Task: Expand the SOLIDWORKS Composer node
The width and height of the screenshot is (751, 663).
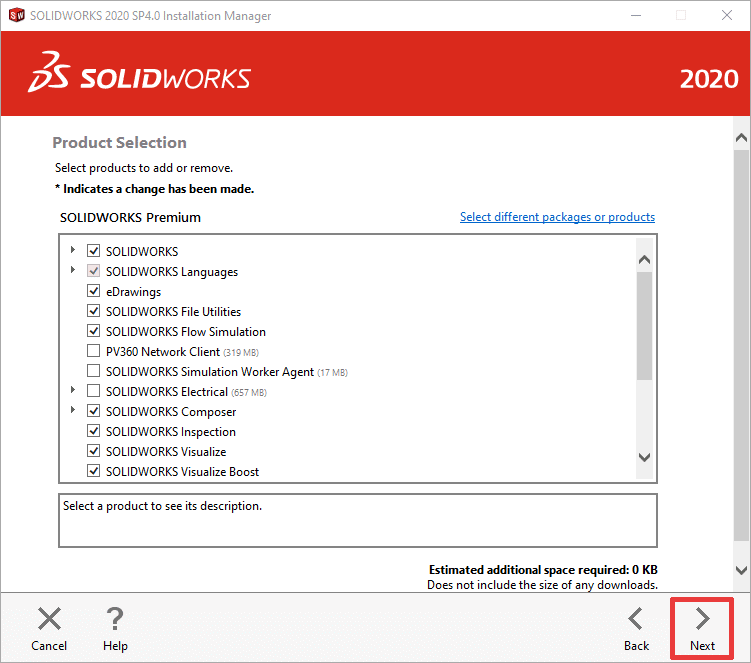Action: tap(73, 410)
